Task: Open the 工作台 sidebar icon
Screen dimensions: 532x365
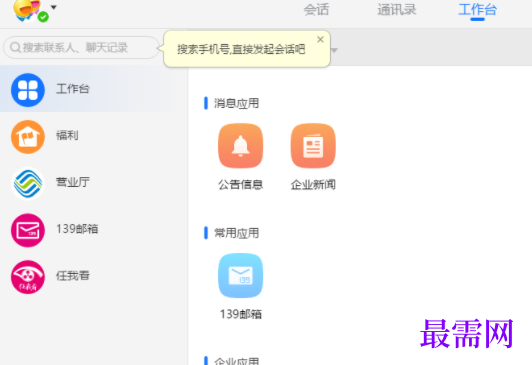Action: [28, 90]
